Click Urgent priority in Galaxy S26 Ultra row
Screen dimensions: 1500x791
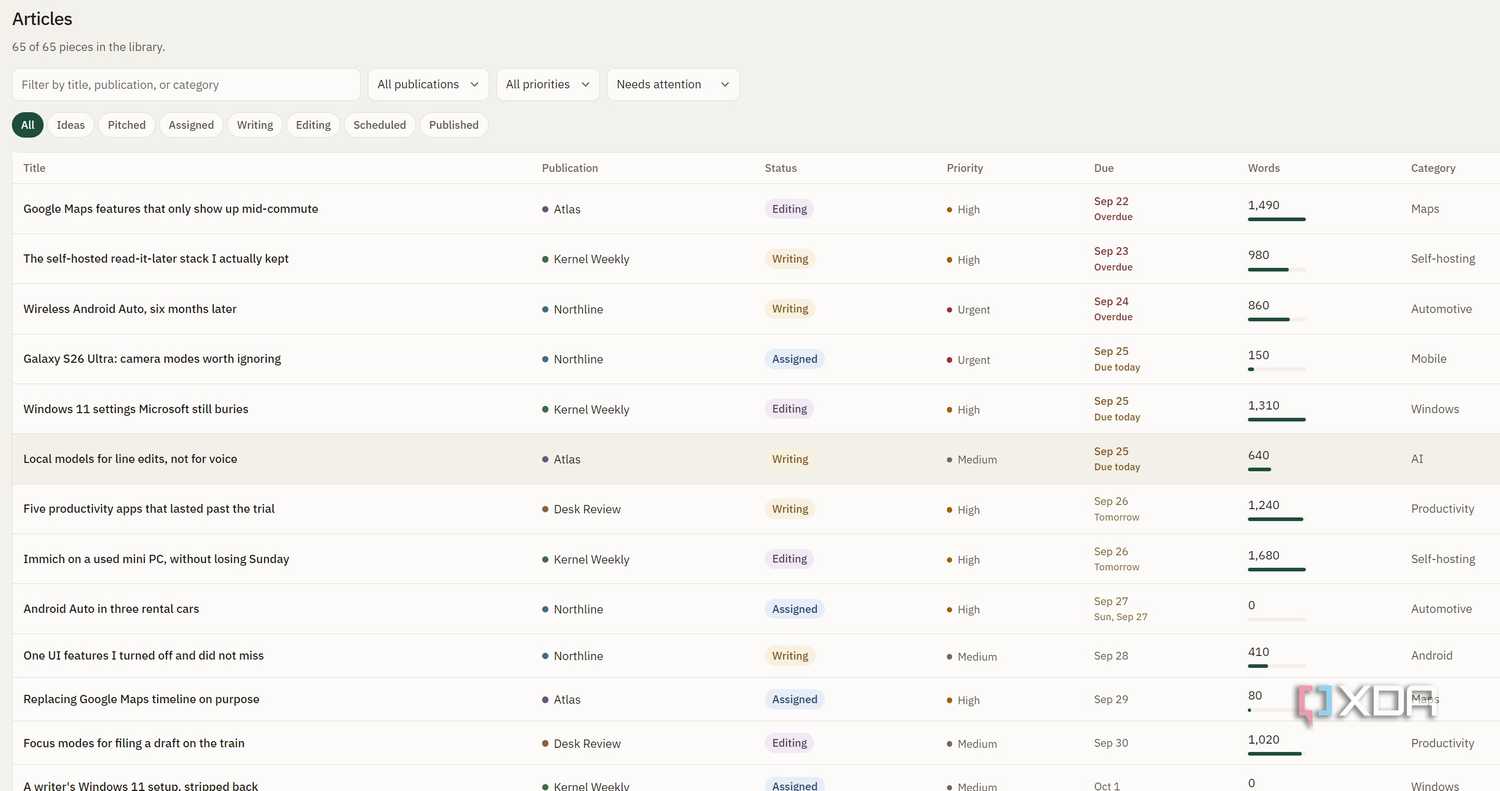click(969, 360)
